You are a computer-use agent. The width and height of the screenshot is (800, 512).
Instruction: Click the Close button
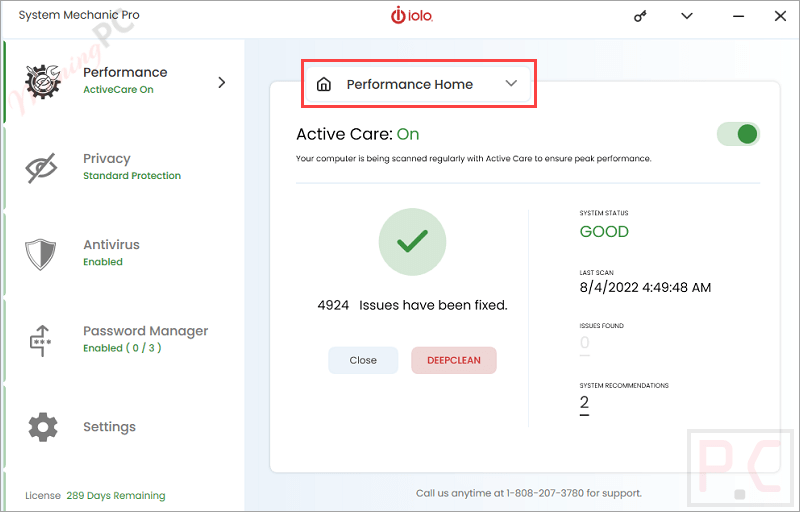click(363, 360)
